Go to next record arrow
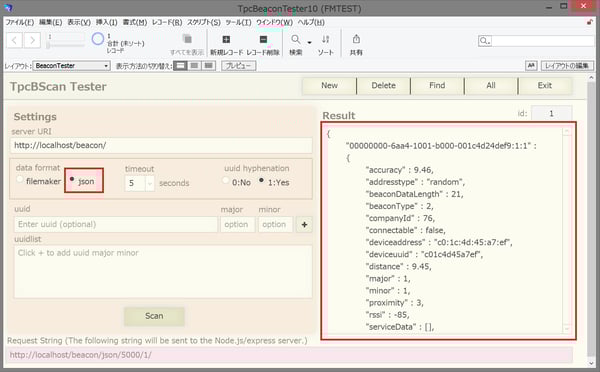The height and width of the screenshot is (372, 600). (x=33, y=40)
